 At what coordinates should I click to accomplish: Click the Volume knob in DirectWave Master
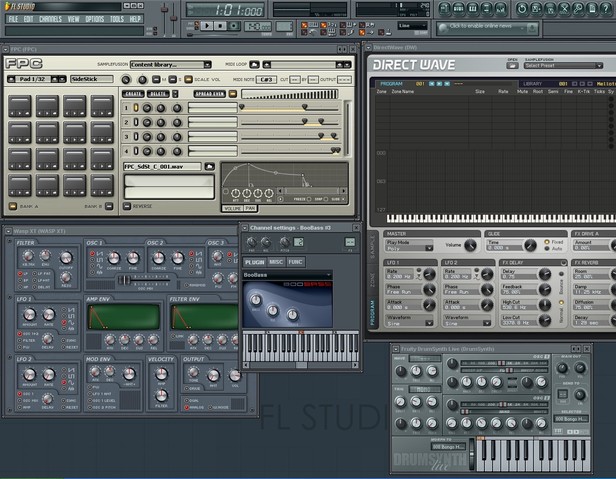tap(470, 244)
